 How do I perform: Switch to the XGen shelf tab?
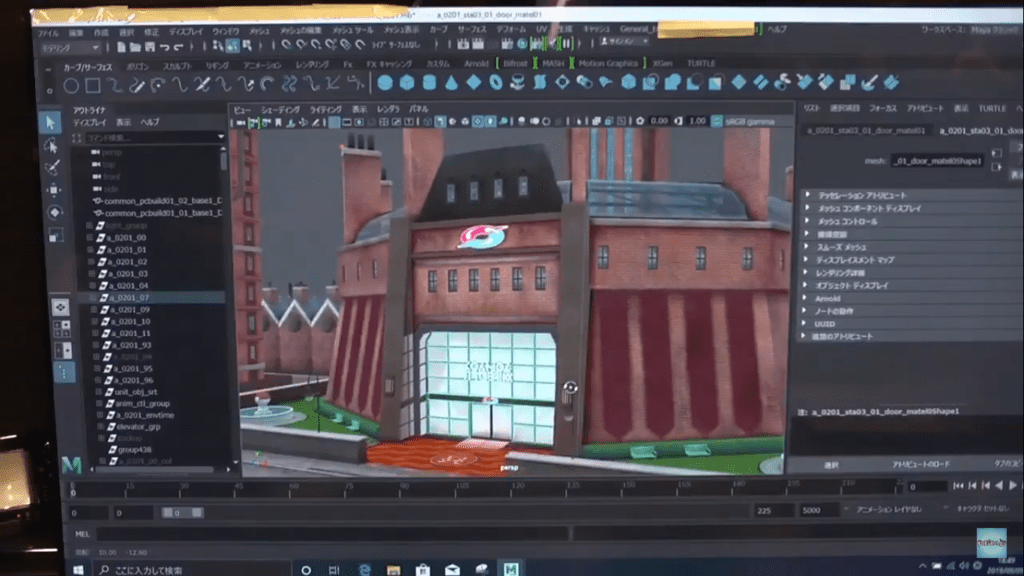(662, 63)
